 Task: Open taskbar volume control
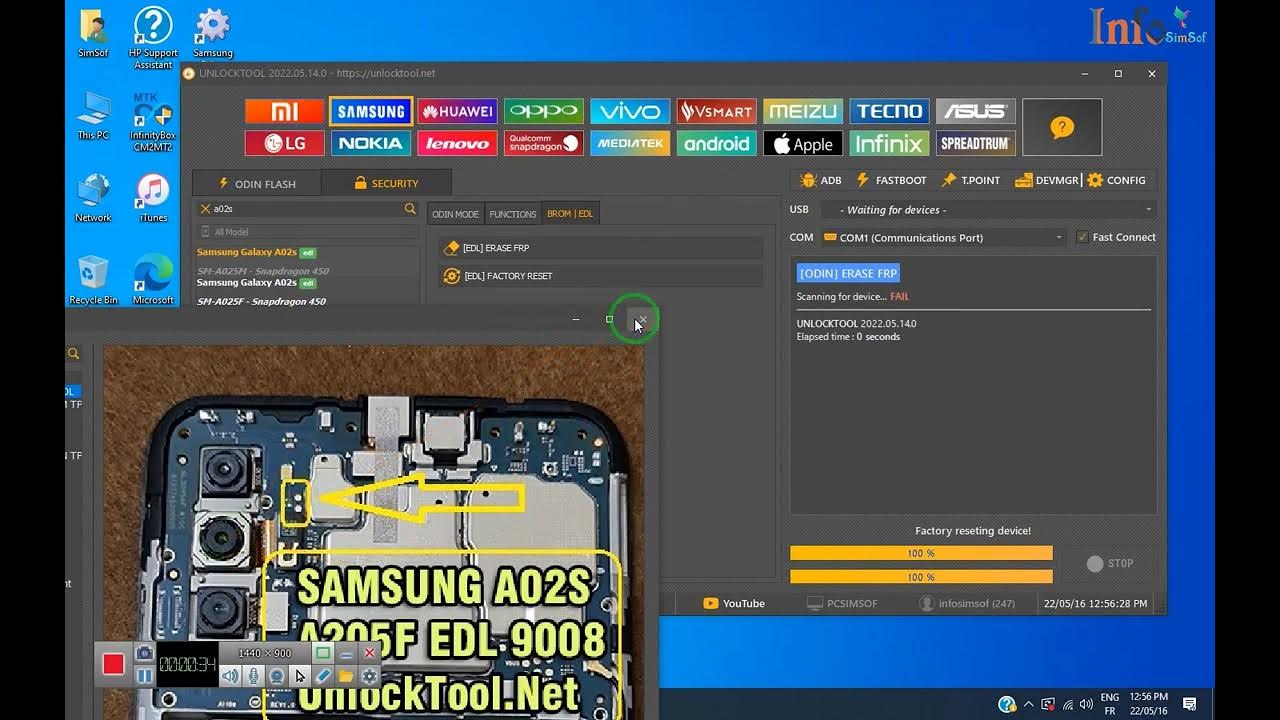[1086, 704]
